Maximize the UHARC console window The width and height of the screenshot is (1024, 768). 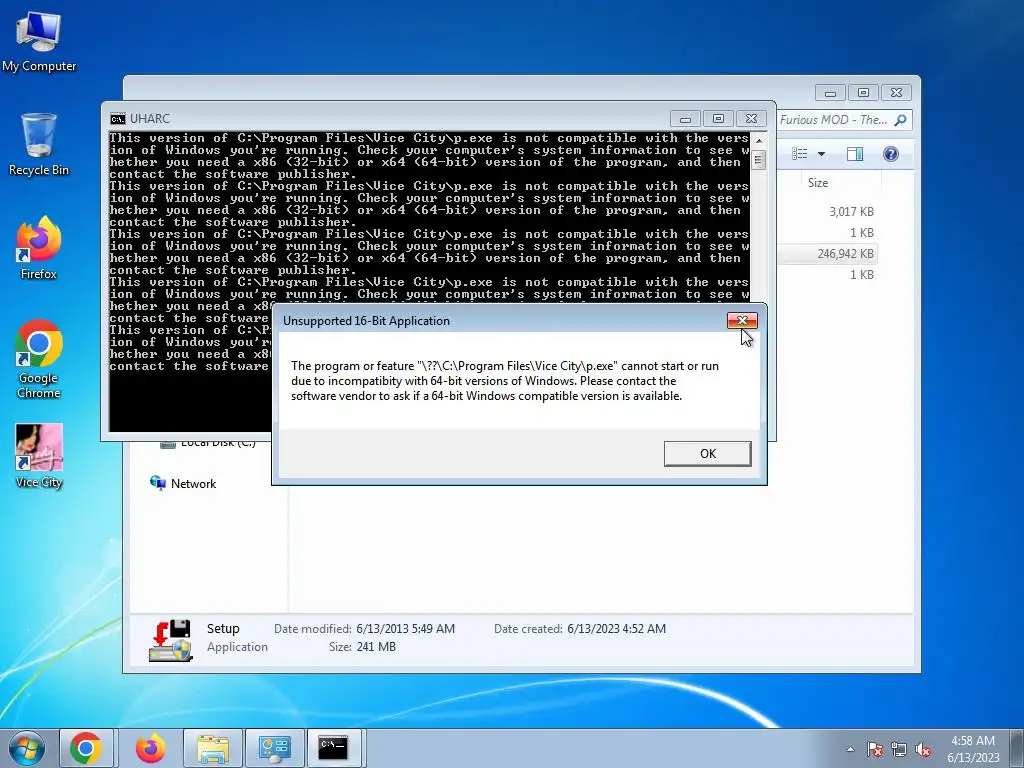[718, 119]
